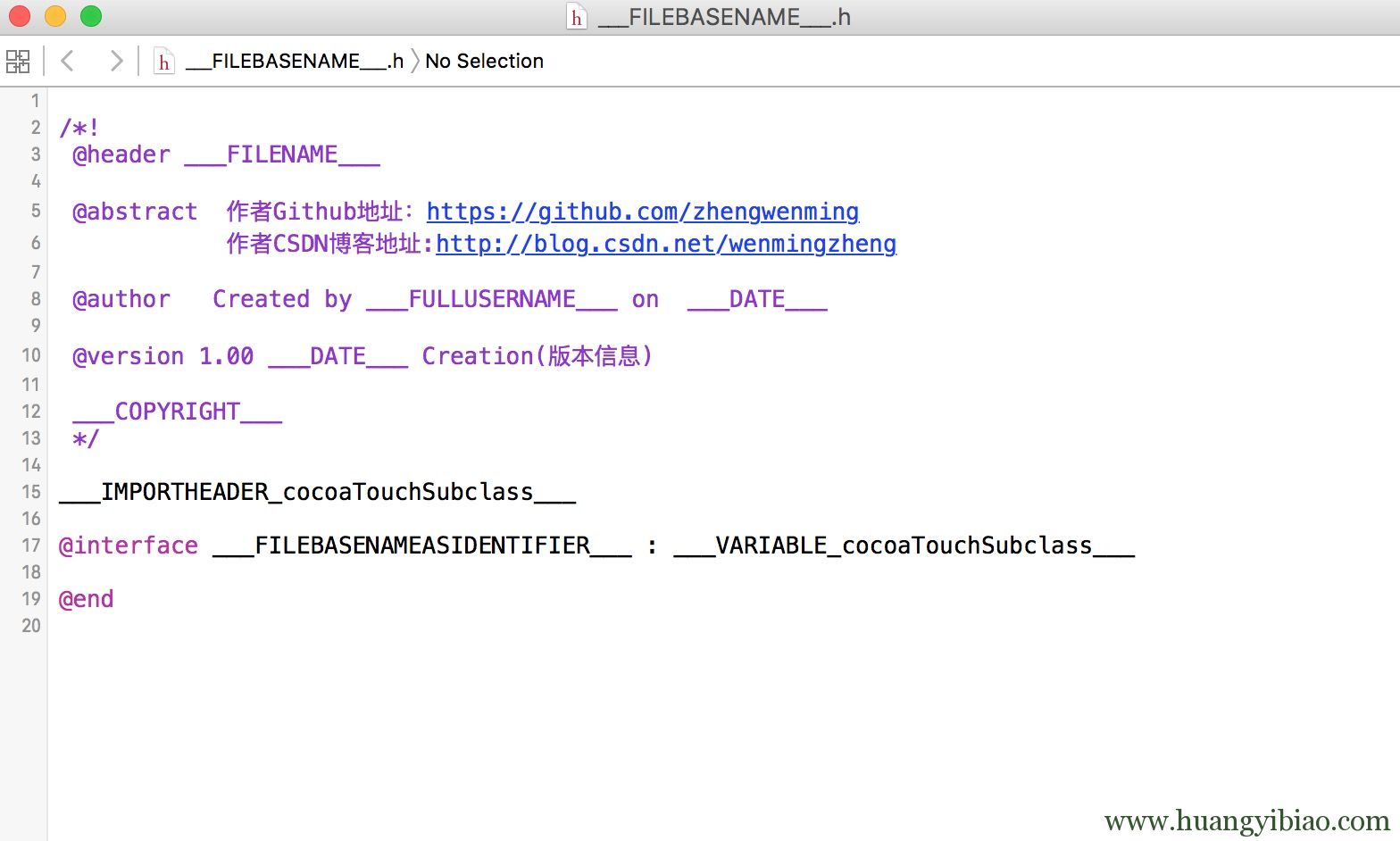The image size is (1400, 841).
Task: Click ___COPYRIGHT___ placeholder
Action: 178,412
